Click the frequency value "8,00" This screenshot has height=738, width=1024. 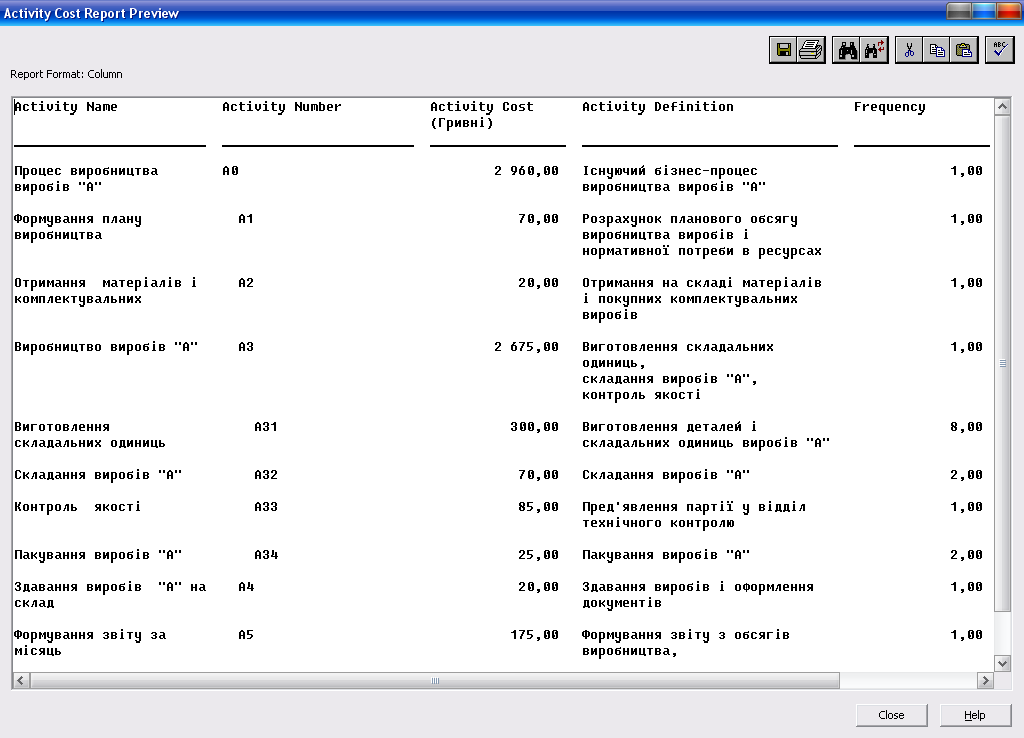(967, 427)
